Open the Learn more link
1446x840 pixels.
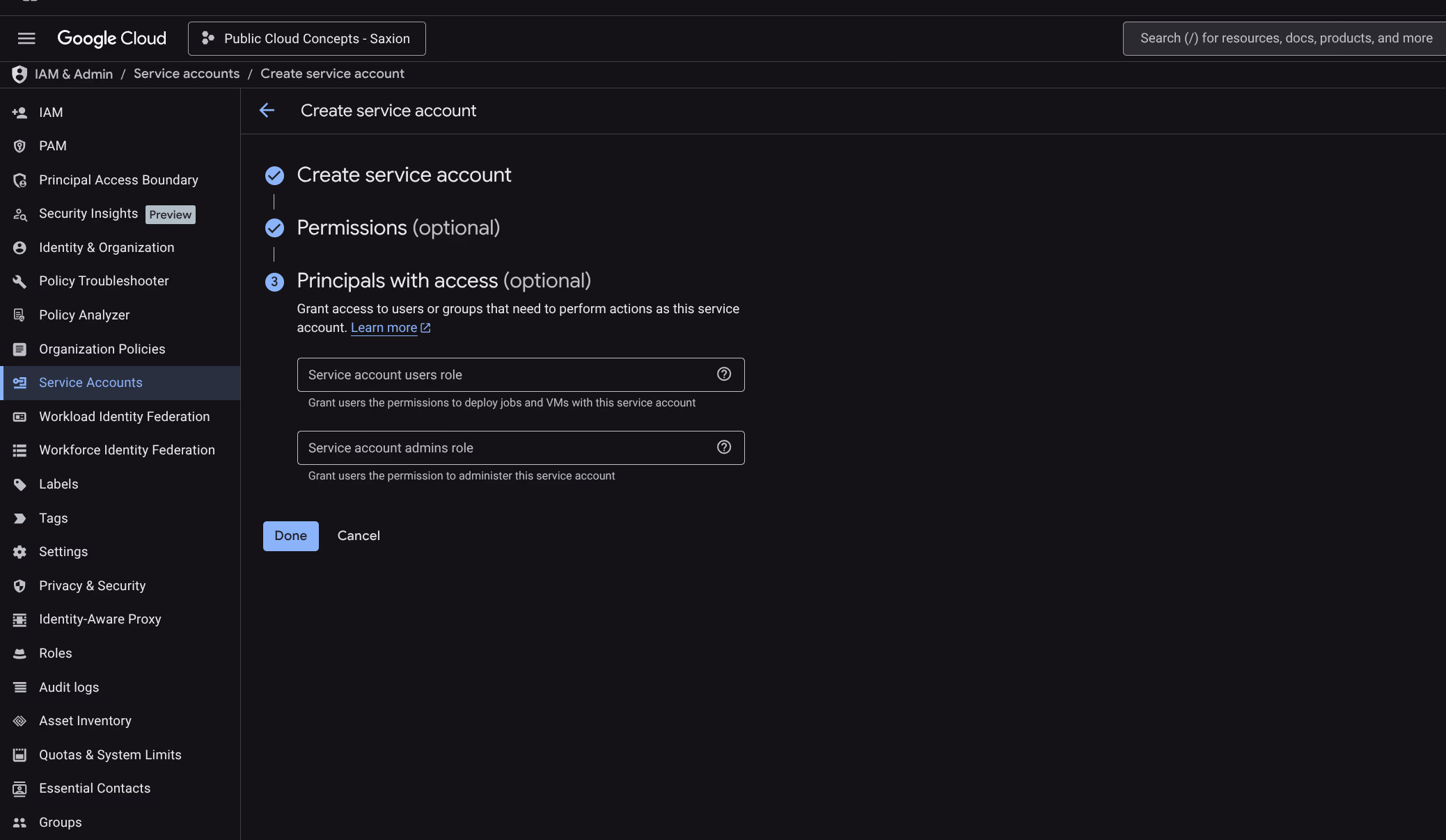[384, 328]
